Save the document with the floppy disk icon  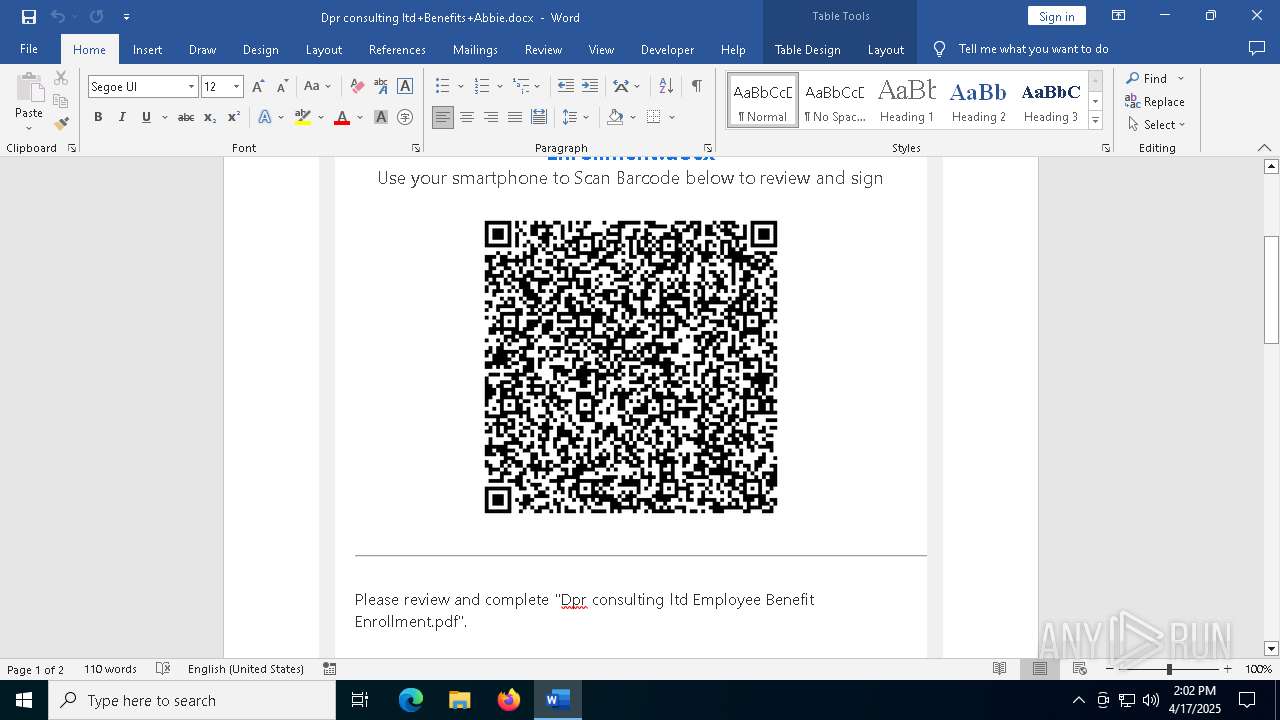pyautogui.click(x=29, y=17)
